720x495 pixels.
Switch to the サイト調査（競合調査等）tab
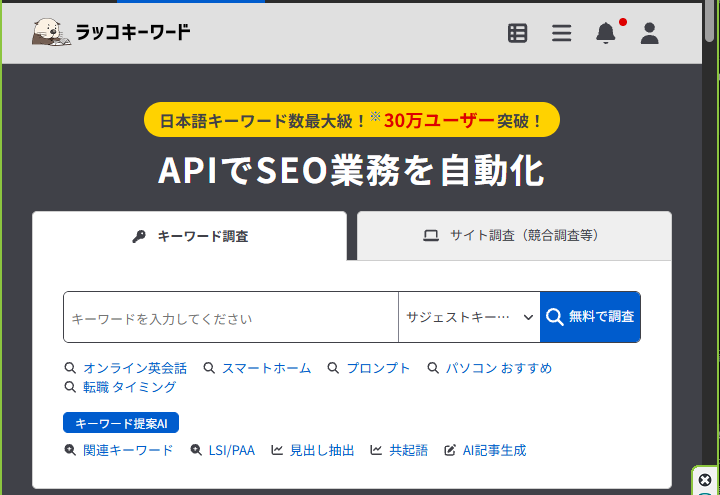[514, 236]
